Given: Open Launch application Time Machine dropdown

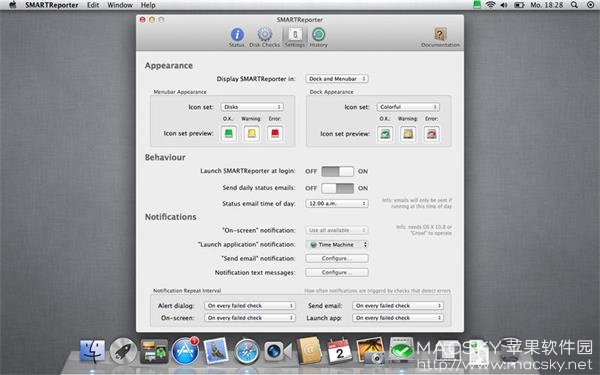Looking at the screenshot, I should pyautogui.click(x=337, y=244).
